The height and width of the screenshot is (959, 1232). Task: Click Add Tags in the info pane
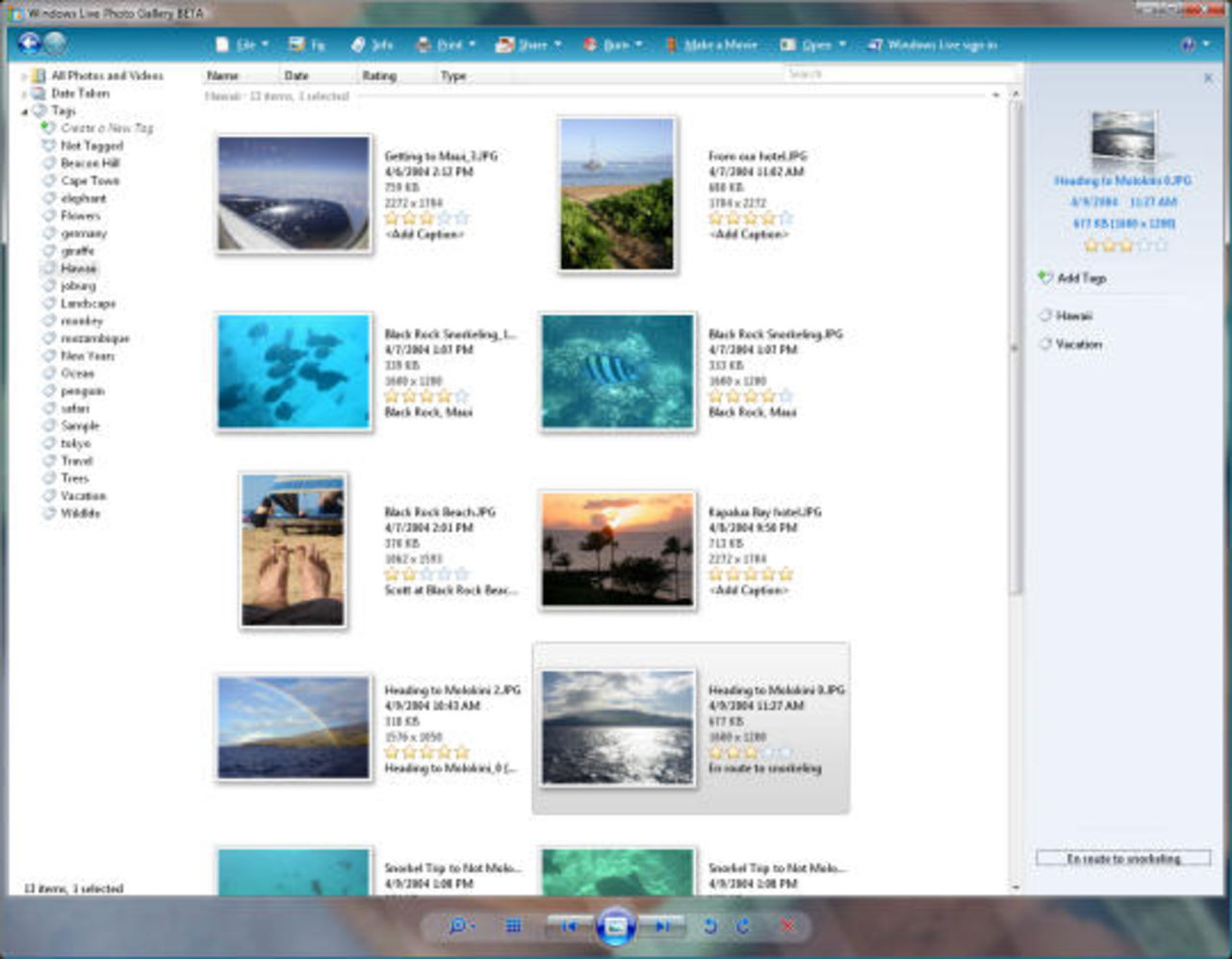coord(1081,278)
